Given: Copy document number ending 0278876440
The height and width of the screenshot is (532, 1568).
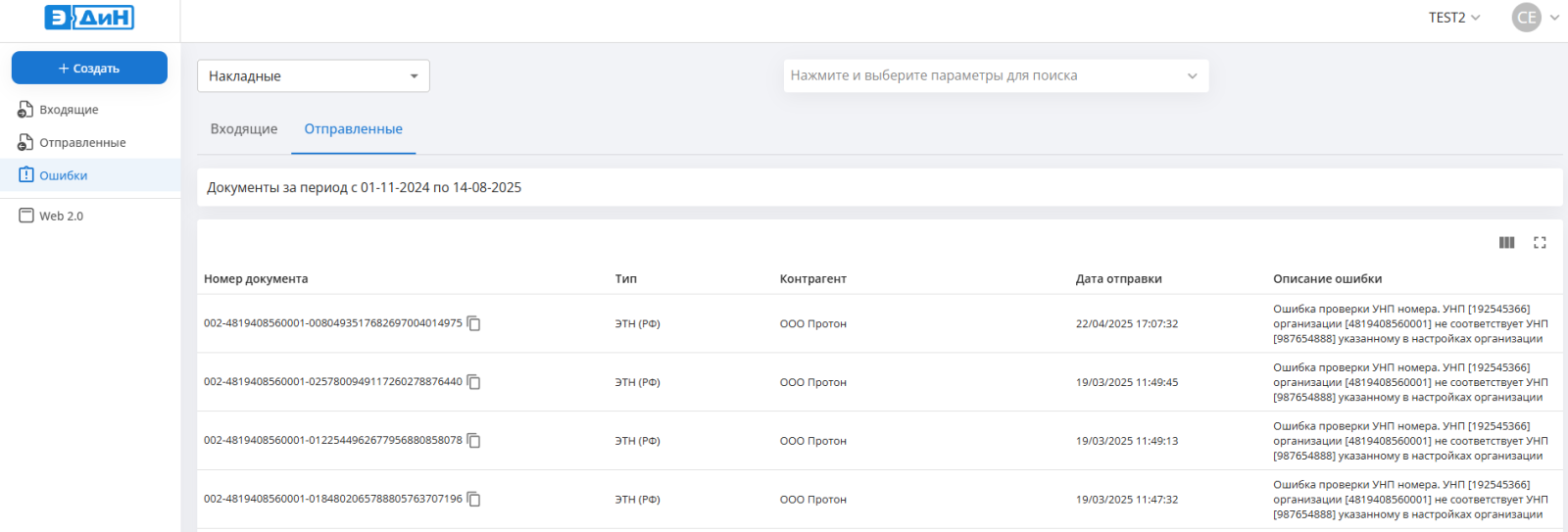Looking at the screenshot, I should tap(474, 382).
